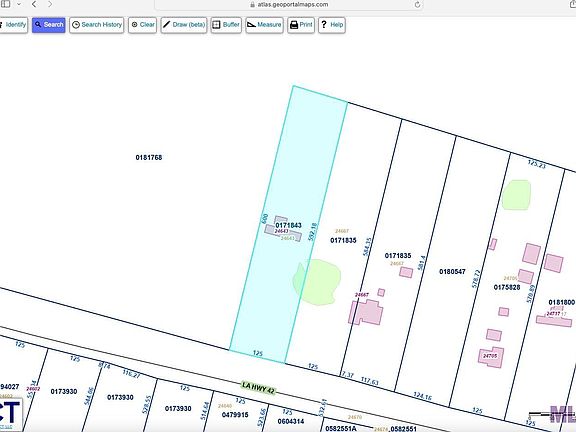Click the 578.72 boundary dimension
This screenshot has height=432, width=576.
(476, 278)
